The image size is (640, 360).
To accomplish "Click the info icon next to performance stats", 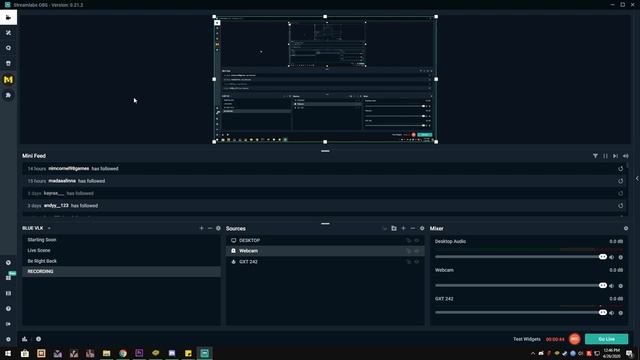I will (38, 339).
